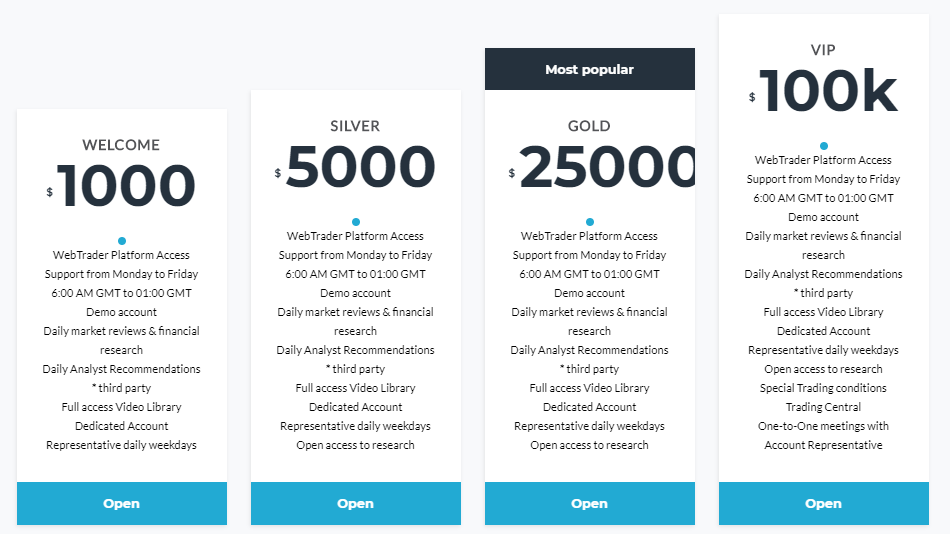Open the GOLD account plan
The height and width of the screenshot is (534, 950).
(590, 503)
